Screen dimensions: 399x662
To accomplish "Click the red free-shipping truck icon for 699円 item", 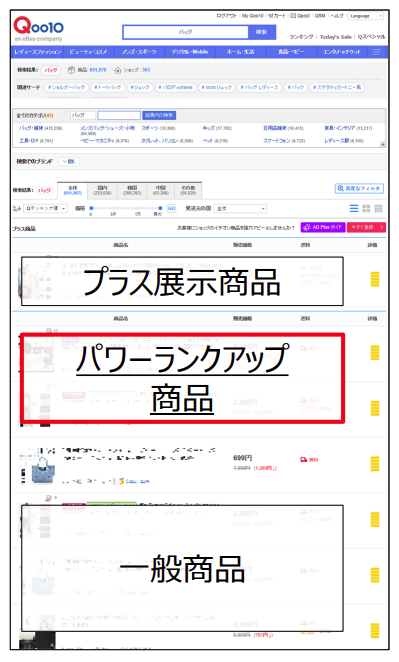I will click(304, 459).
